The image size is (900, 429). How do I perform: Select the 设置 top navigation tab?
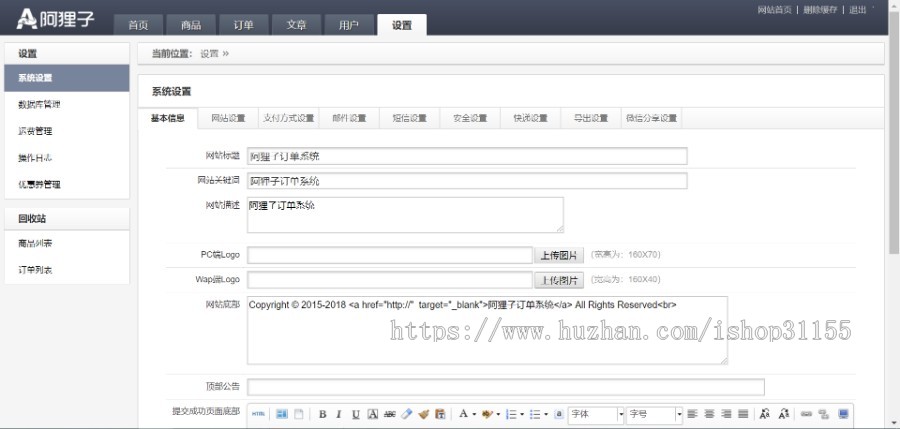402,25
